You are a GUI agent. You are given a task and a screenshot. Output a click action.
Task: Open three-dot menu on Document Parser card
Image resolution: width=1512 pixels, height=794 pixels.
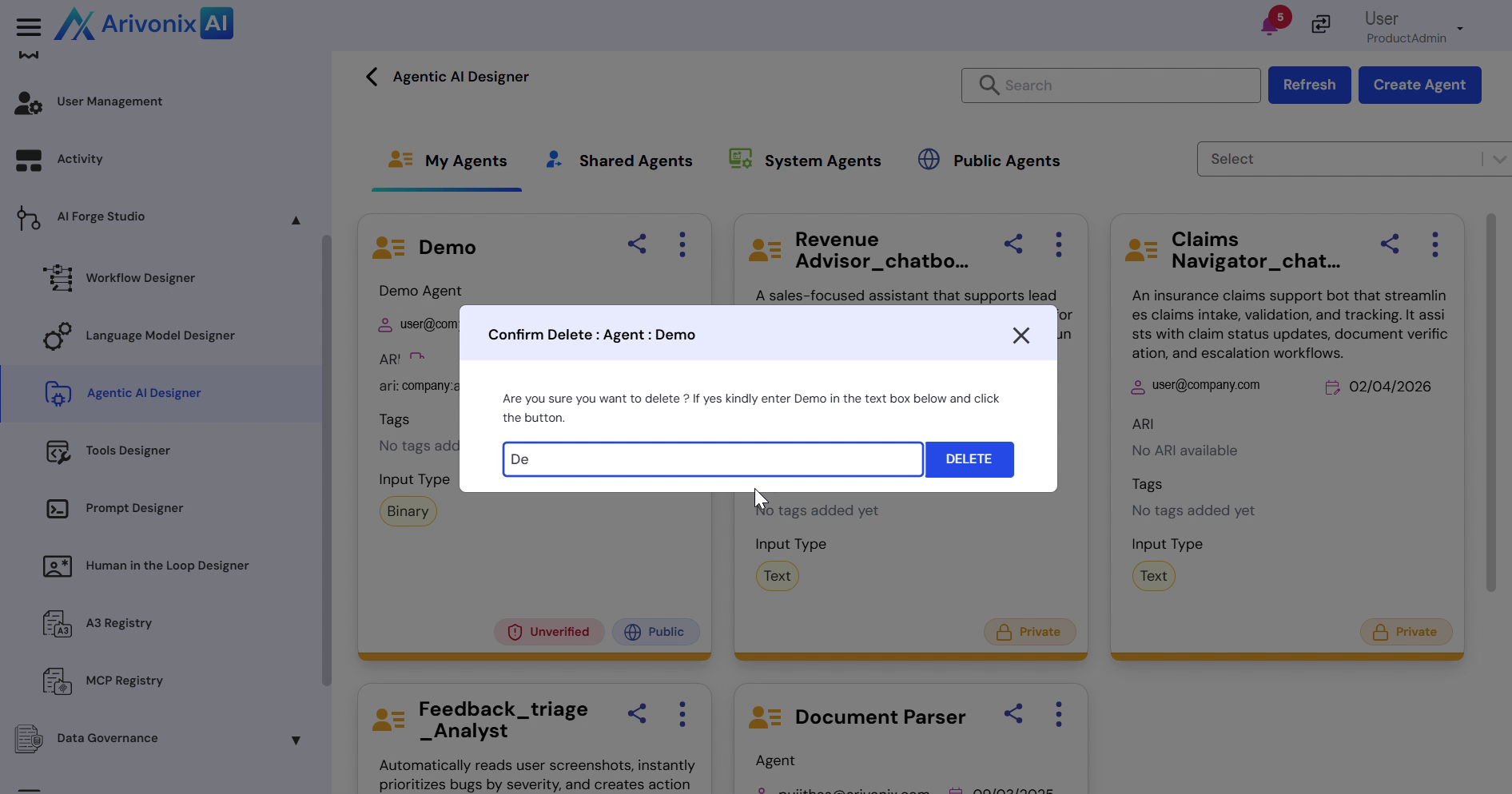[x=1058, y=714]
